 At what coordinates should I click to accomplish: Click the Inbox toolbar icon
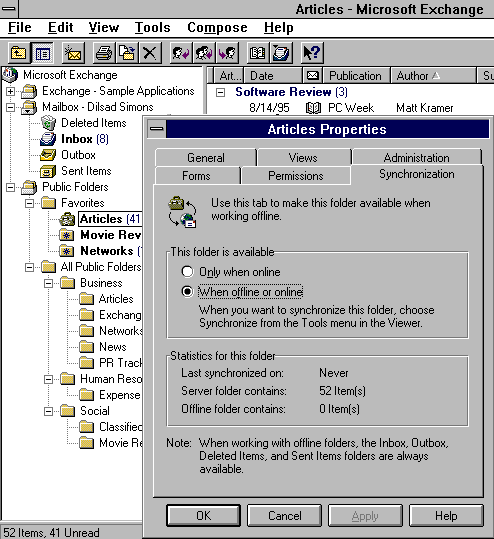click(281, 53)
